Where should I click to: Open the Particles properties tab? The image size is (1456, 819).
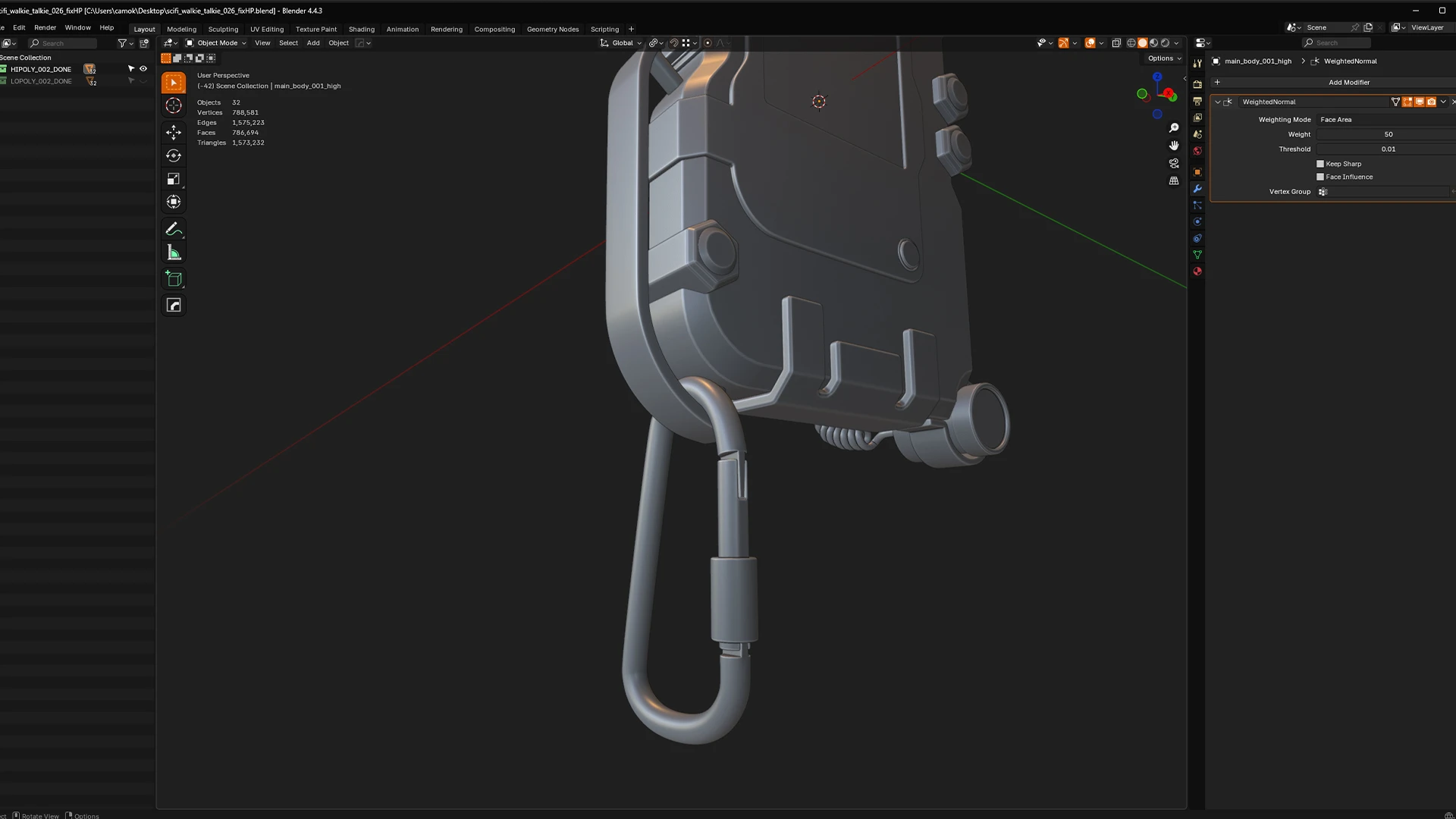[1197, 206]
